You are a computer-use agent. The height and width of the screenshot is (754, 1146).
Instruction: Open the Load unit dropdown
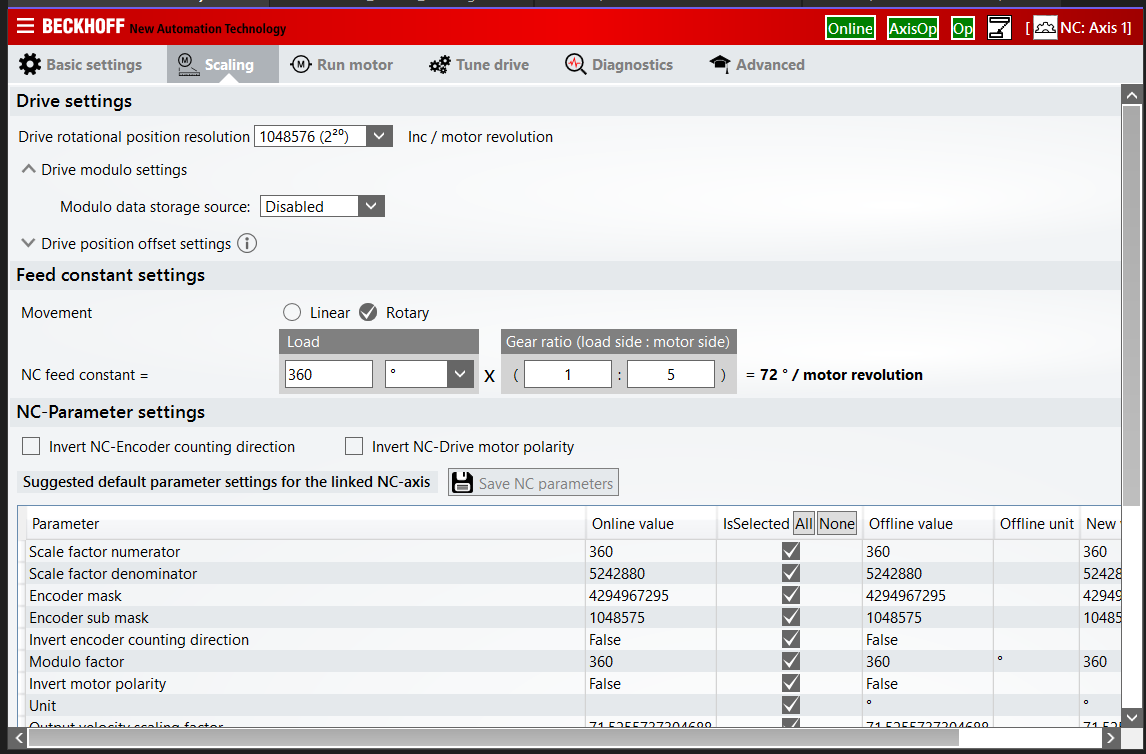point(460,374)
